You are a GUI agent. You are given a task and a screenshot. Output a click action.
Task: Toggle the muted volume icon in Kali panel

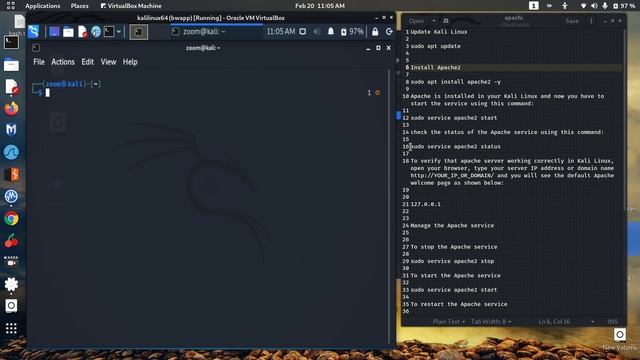pos(317,31)
